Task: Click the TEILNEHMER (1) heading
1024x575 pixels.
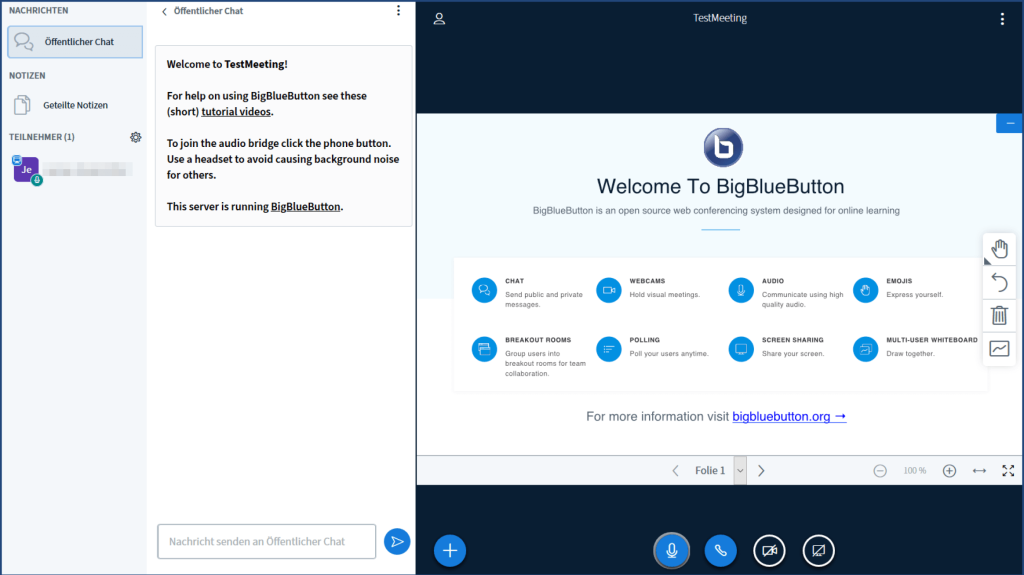Action: 42,137
